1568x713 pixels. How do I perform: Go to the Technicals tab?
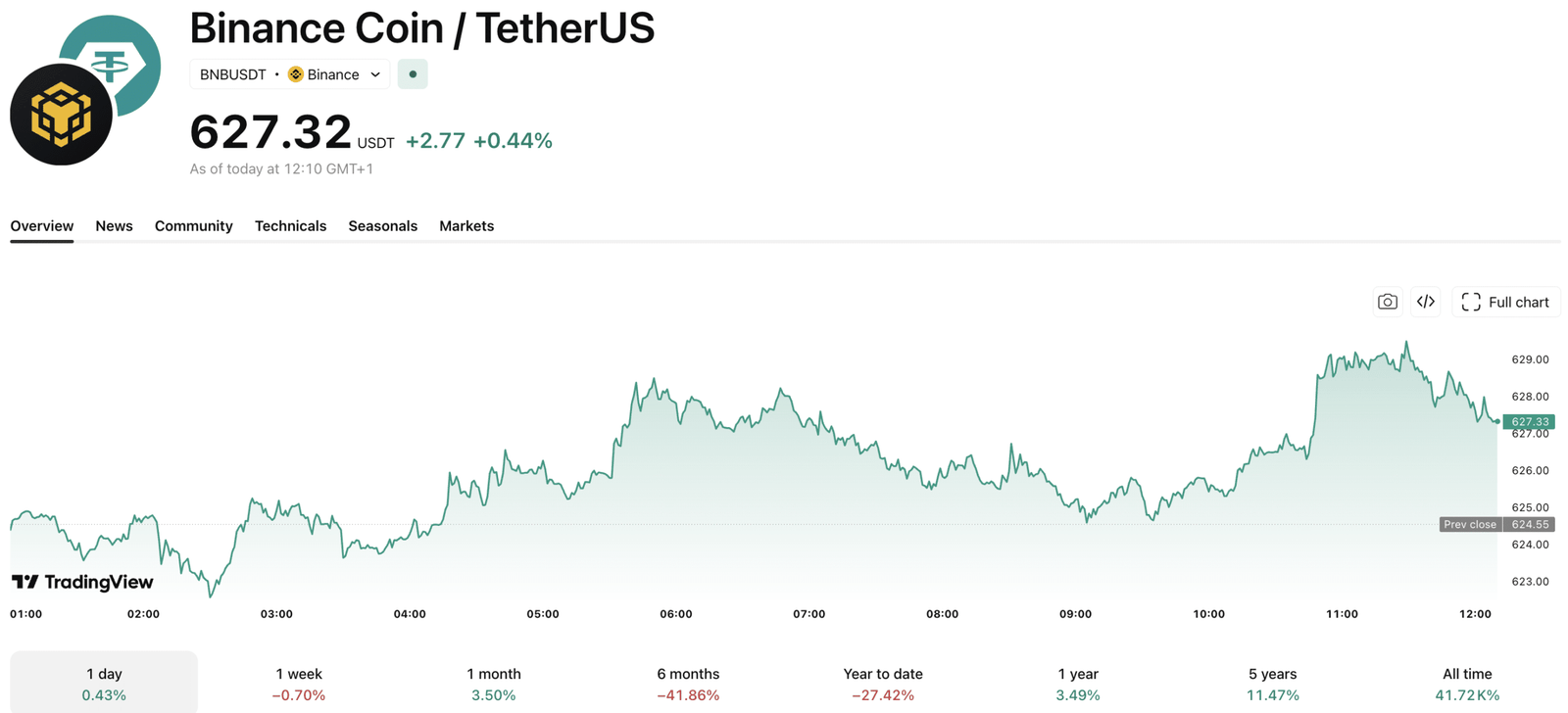[x=290, y=226]
